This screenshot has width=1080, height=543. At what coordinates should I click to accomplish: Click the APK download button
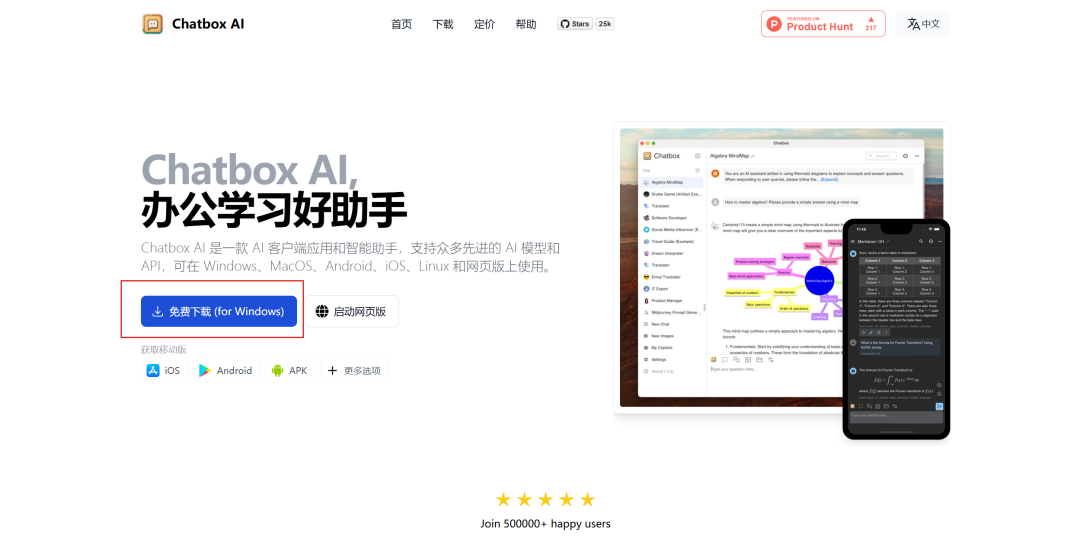[290, 371]
